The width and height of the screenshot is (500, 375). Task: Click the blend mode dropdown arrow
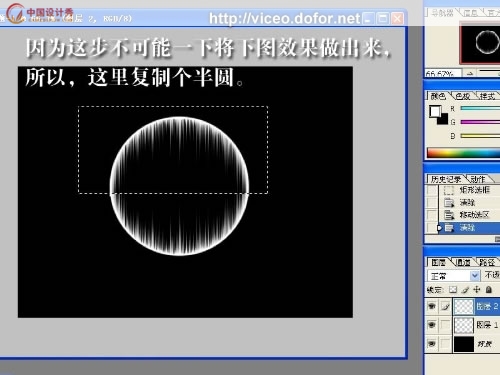click(475, 276)
